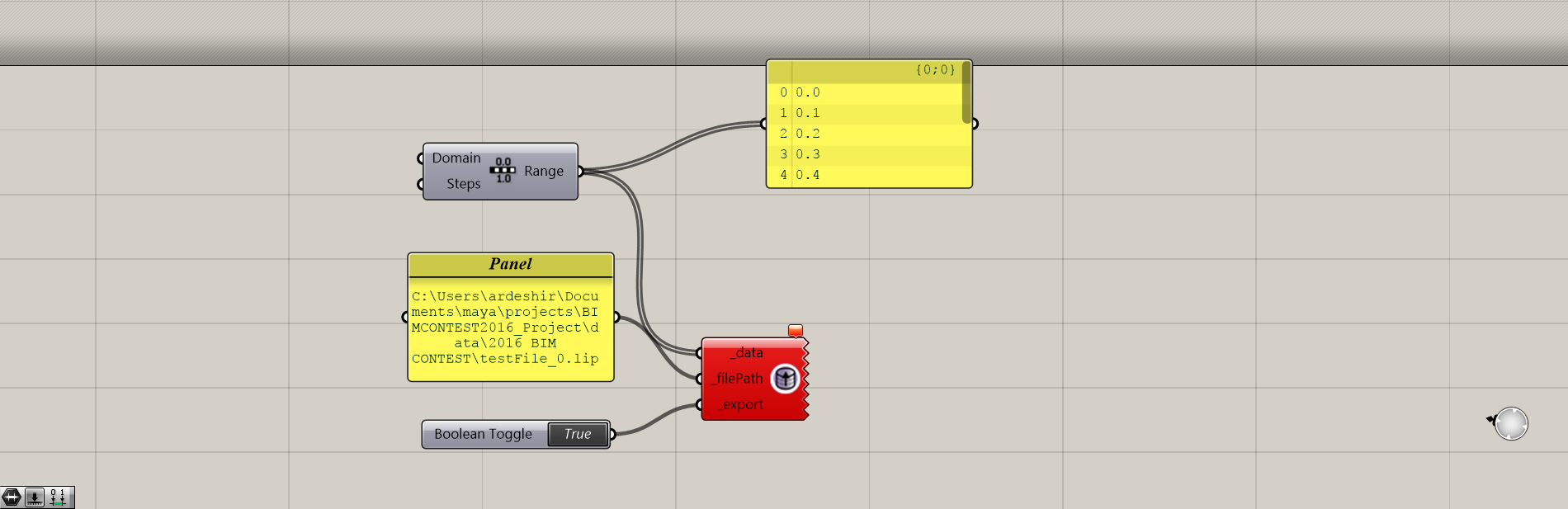Click the 0-1 domain marker icon
Viewport: 1568px width, 509px height.
tap(58, 497)
